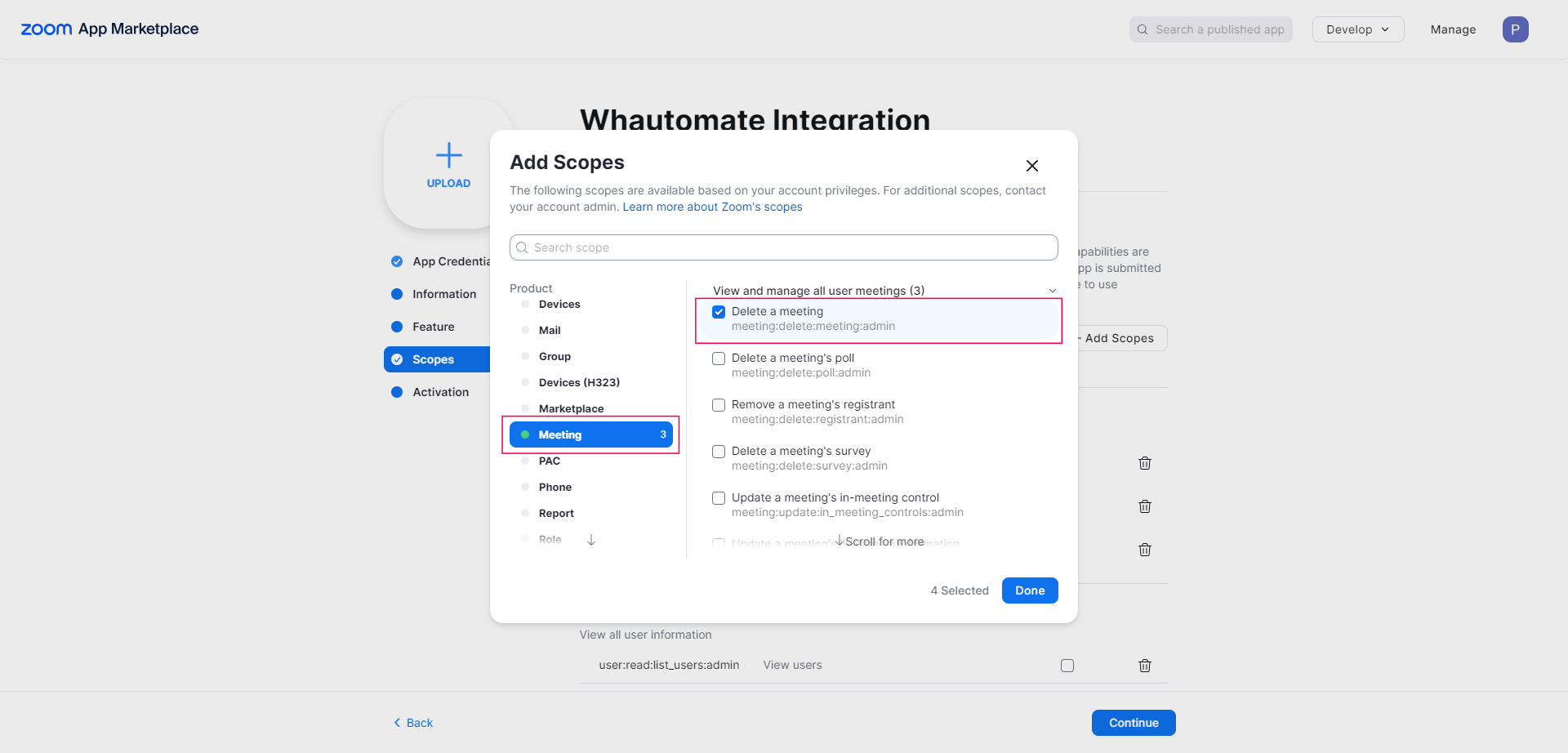
Task: Click the first trash icon in scopes list
Action: pyautogui.click(x=1145, y=463)
